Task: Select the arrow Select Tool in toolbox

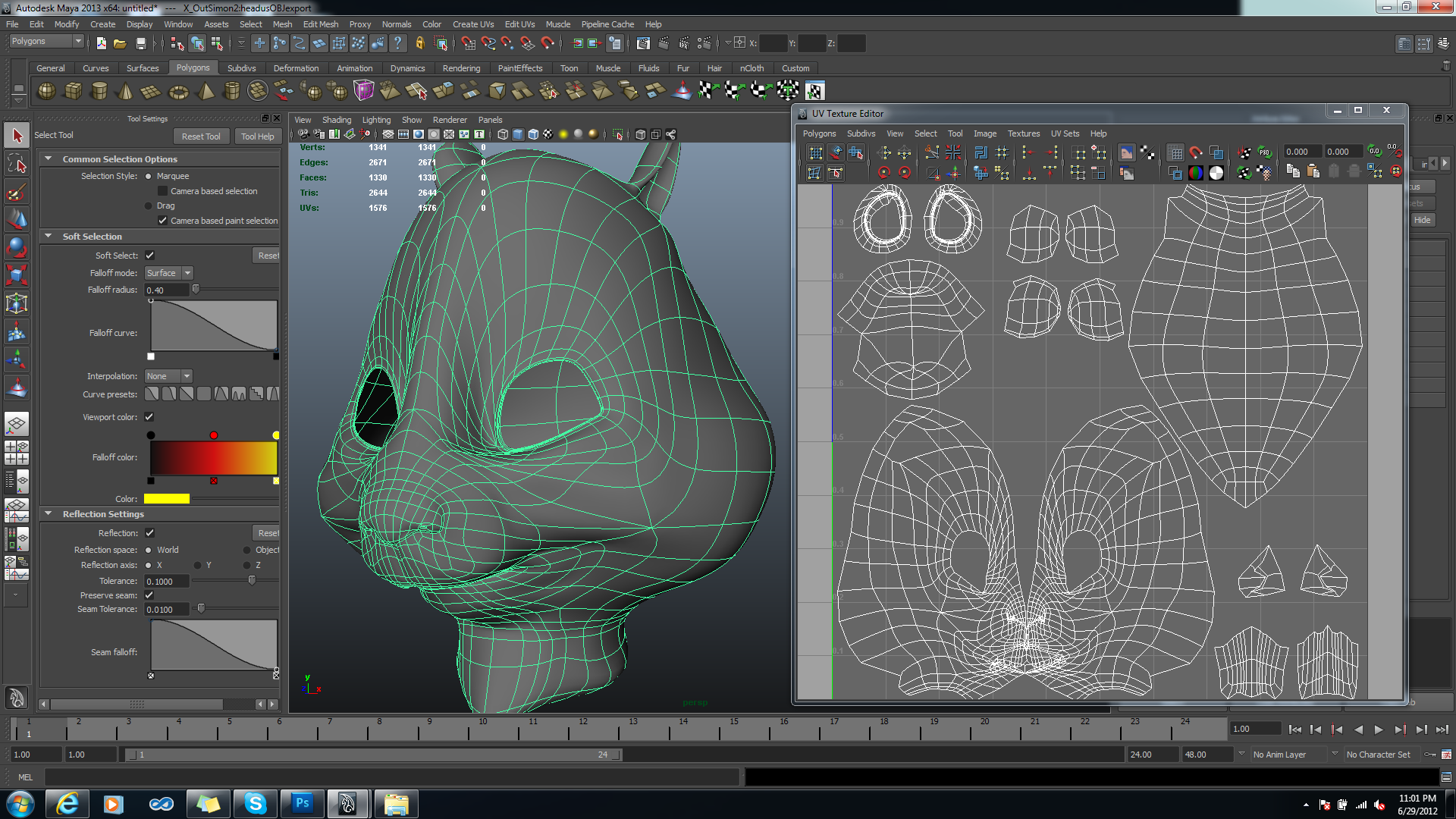Action: pyautogui.click(x=17, y=136)
